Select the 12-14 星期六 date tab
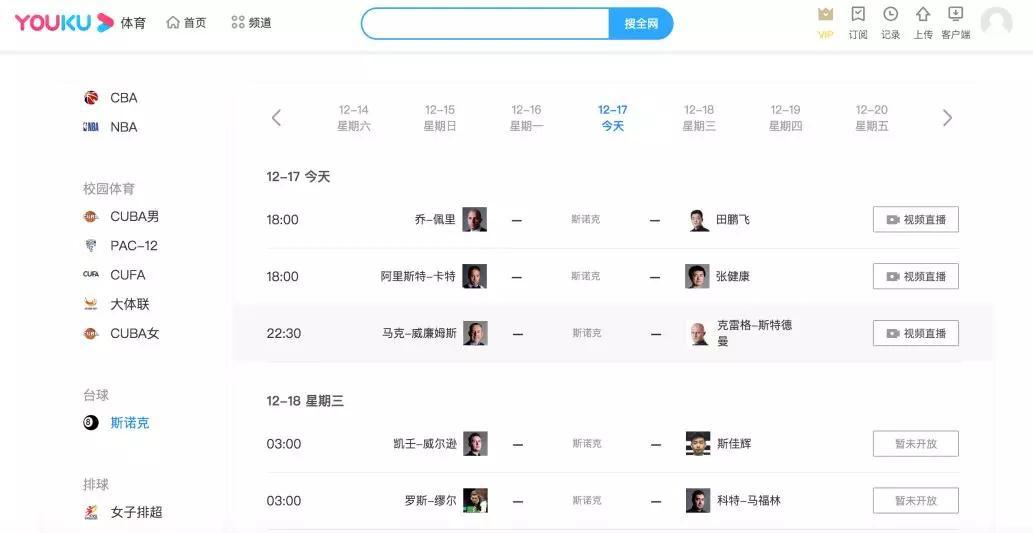1033x533 pixels. click(x=354, y=118)
